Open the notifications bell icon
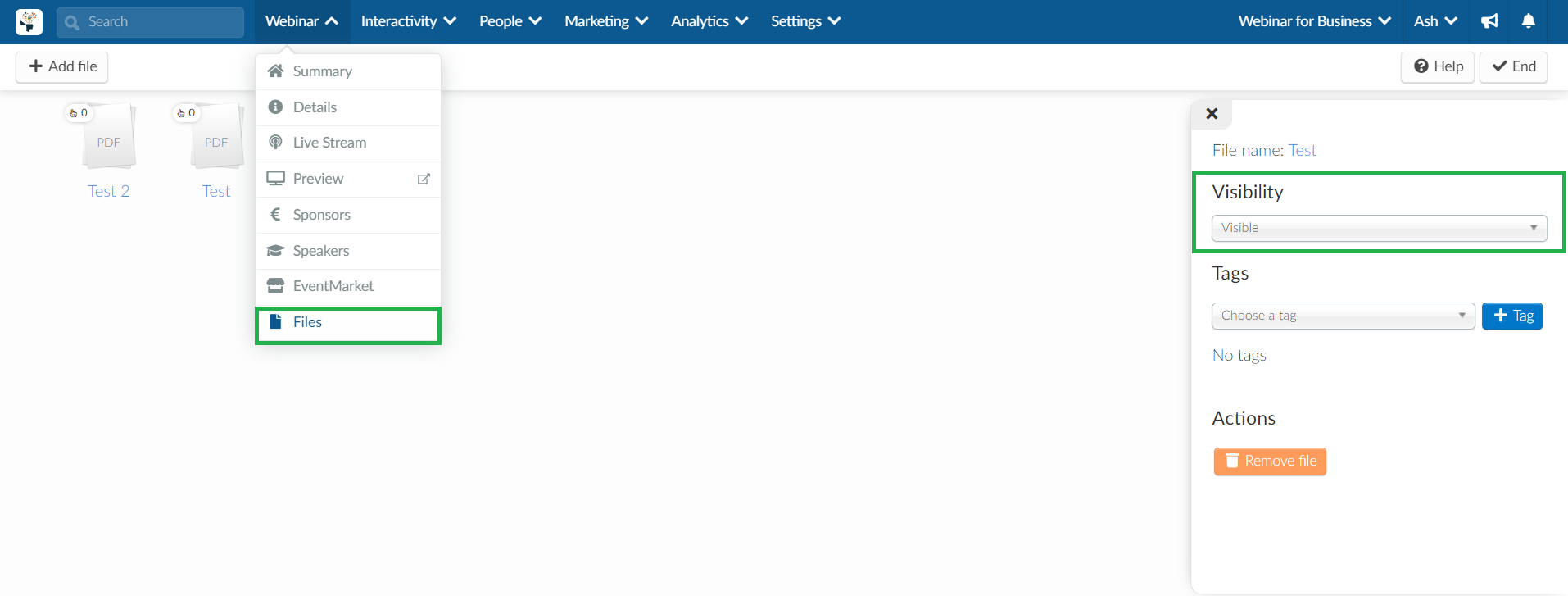This screenshot has width=1568, height=596. point(1529,21)
